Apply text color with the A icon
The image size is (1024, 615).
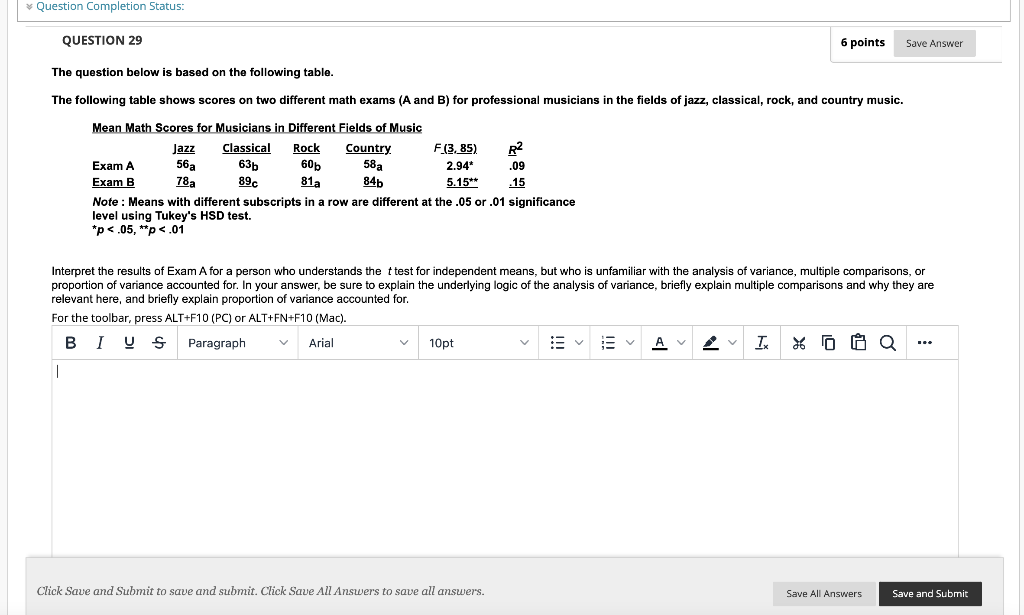click(x=660, y=343)
